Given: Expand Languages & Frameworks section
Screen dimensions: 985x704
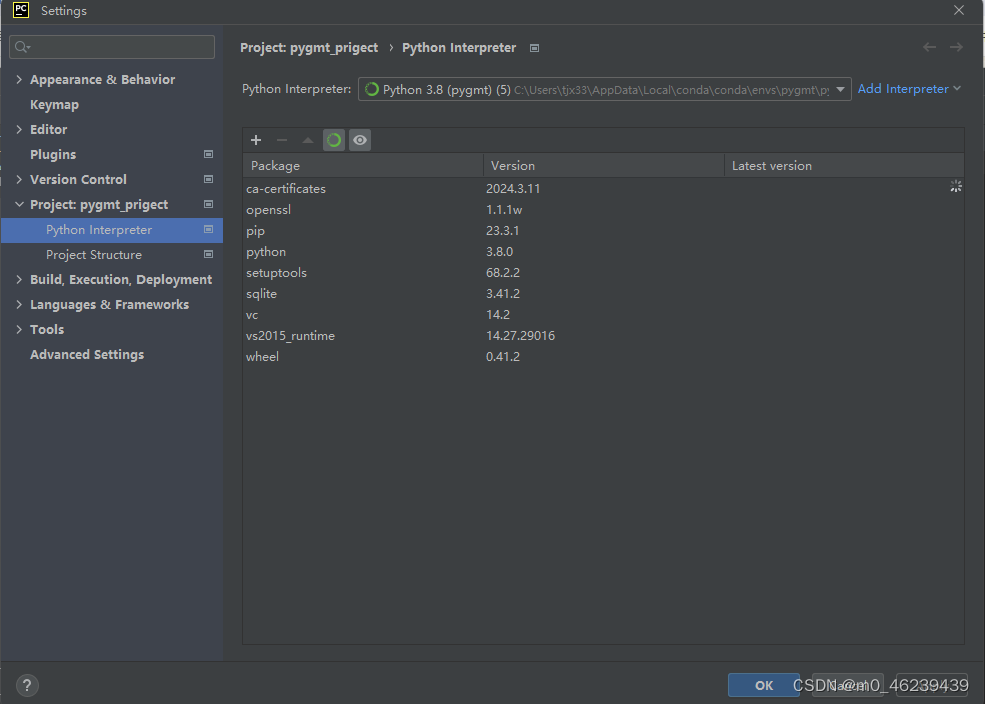Looking at the screenshot, I should pyautogui.click(x=19, y=305).
